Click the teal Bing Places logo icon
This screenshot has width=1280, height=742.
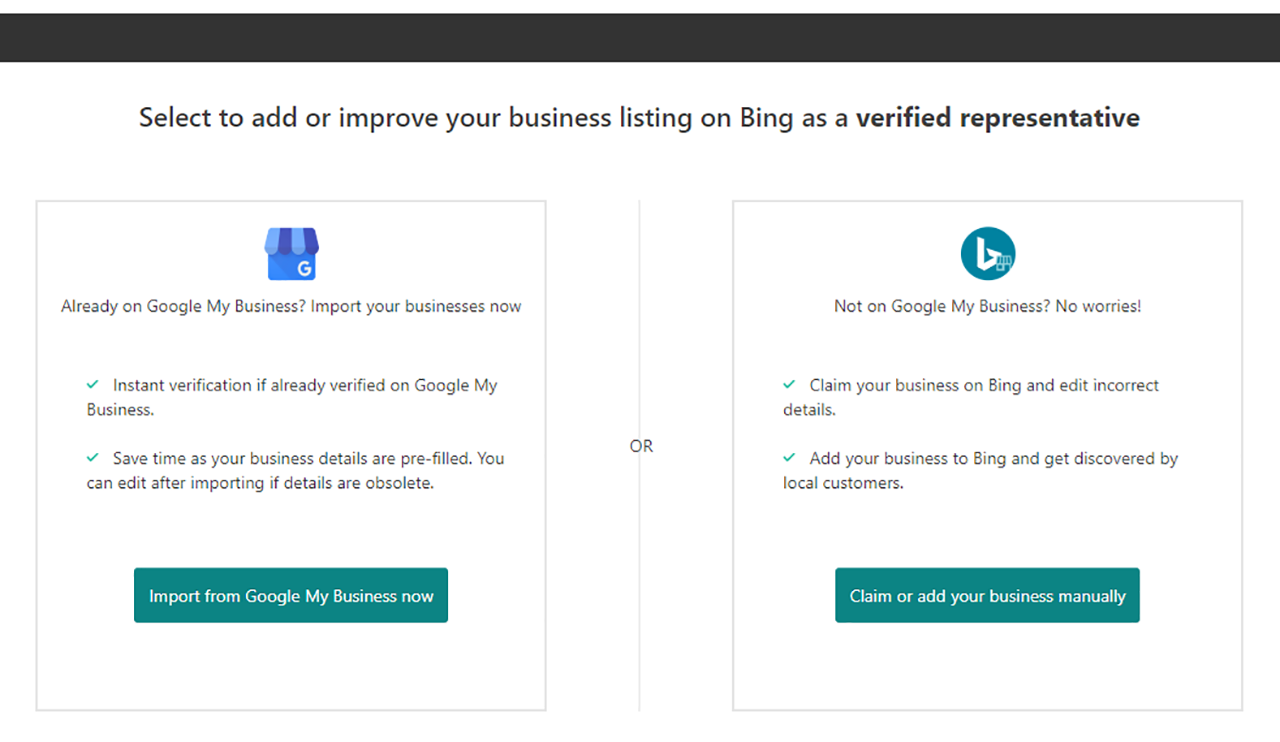[987, 253]
